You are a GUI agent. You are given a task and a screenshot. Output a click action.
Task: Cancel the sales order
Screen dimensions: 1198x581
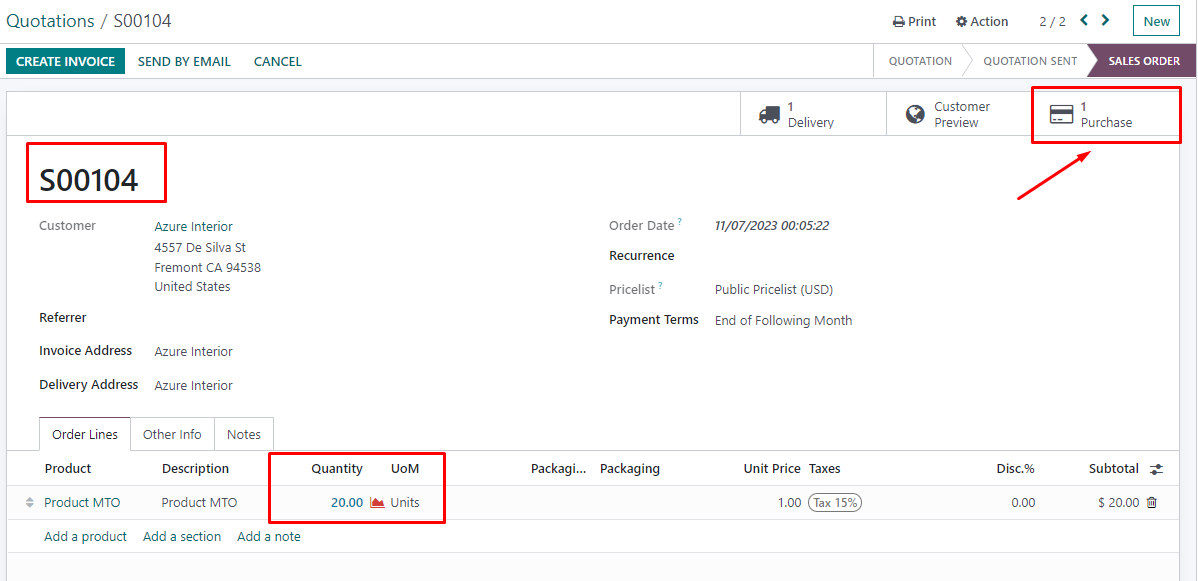277,62
